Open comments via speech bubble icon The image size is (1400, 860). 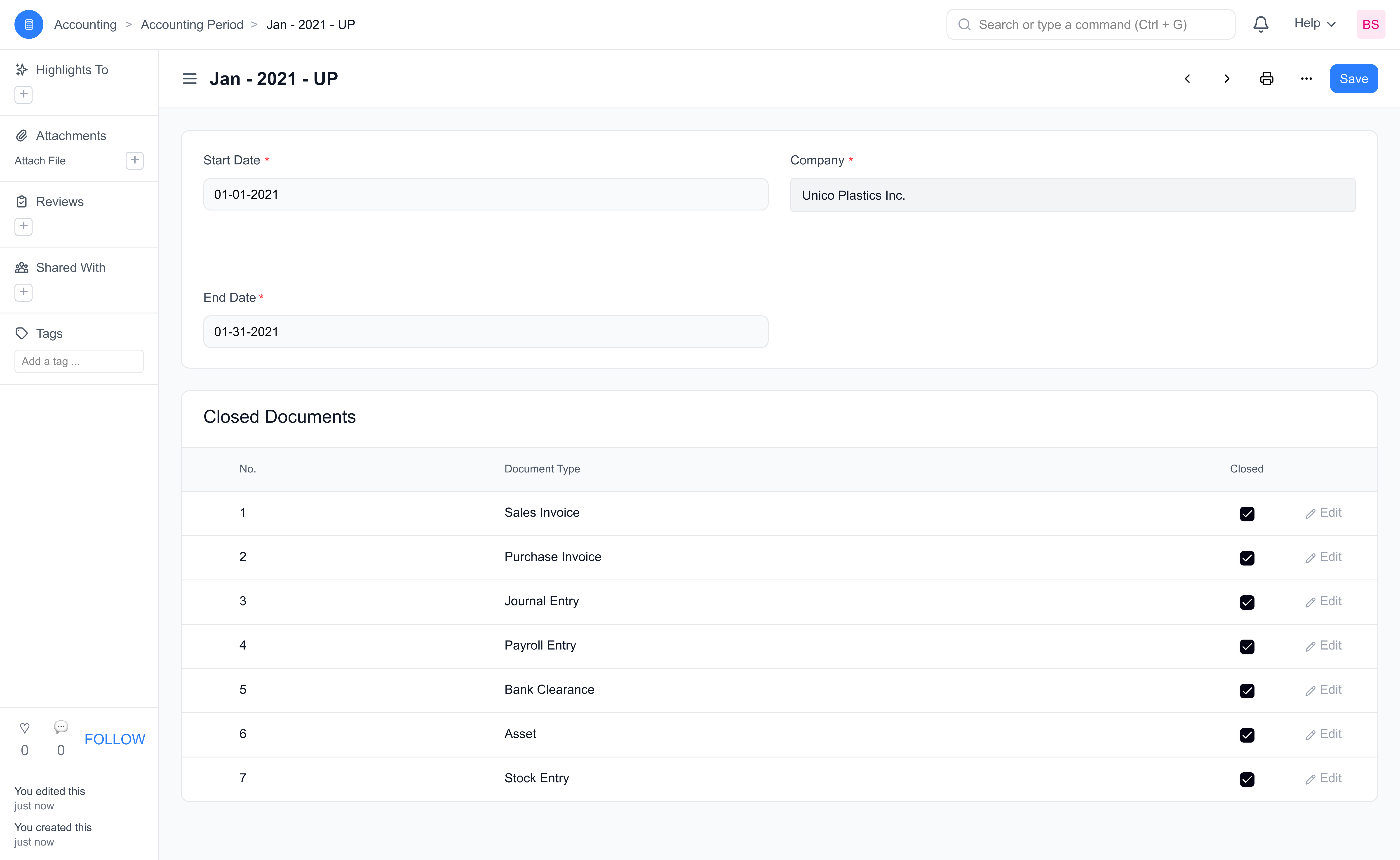point(61,727)
